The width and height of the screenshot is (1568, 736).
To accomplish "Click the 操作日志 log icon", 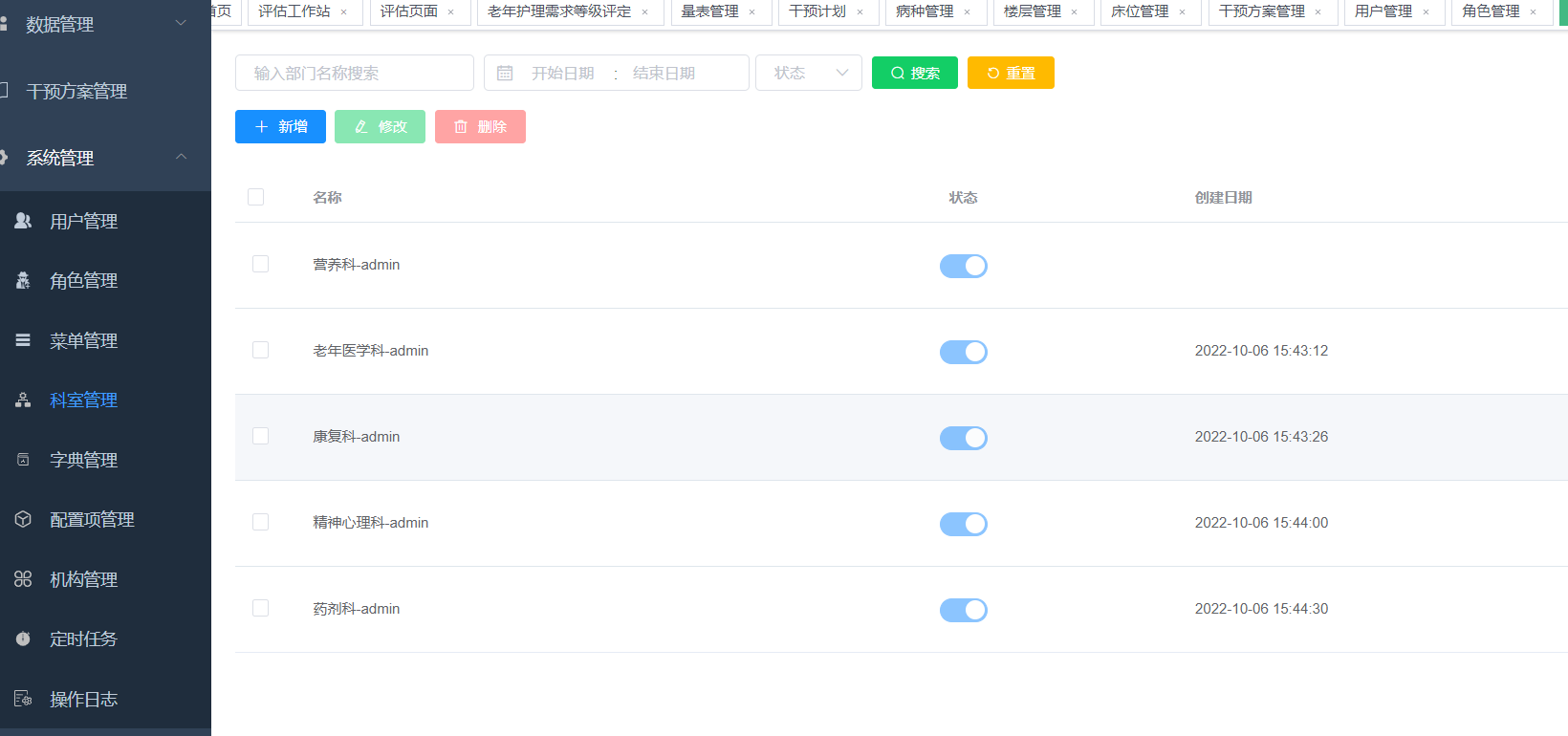I will pyautogui.click(x=23, y=699).
